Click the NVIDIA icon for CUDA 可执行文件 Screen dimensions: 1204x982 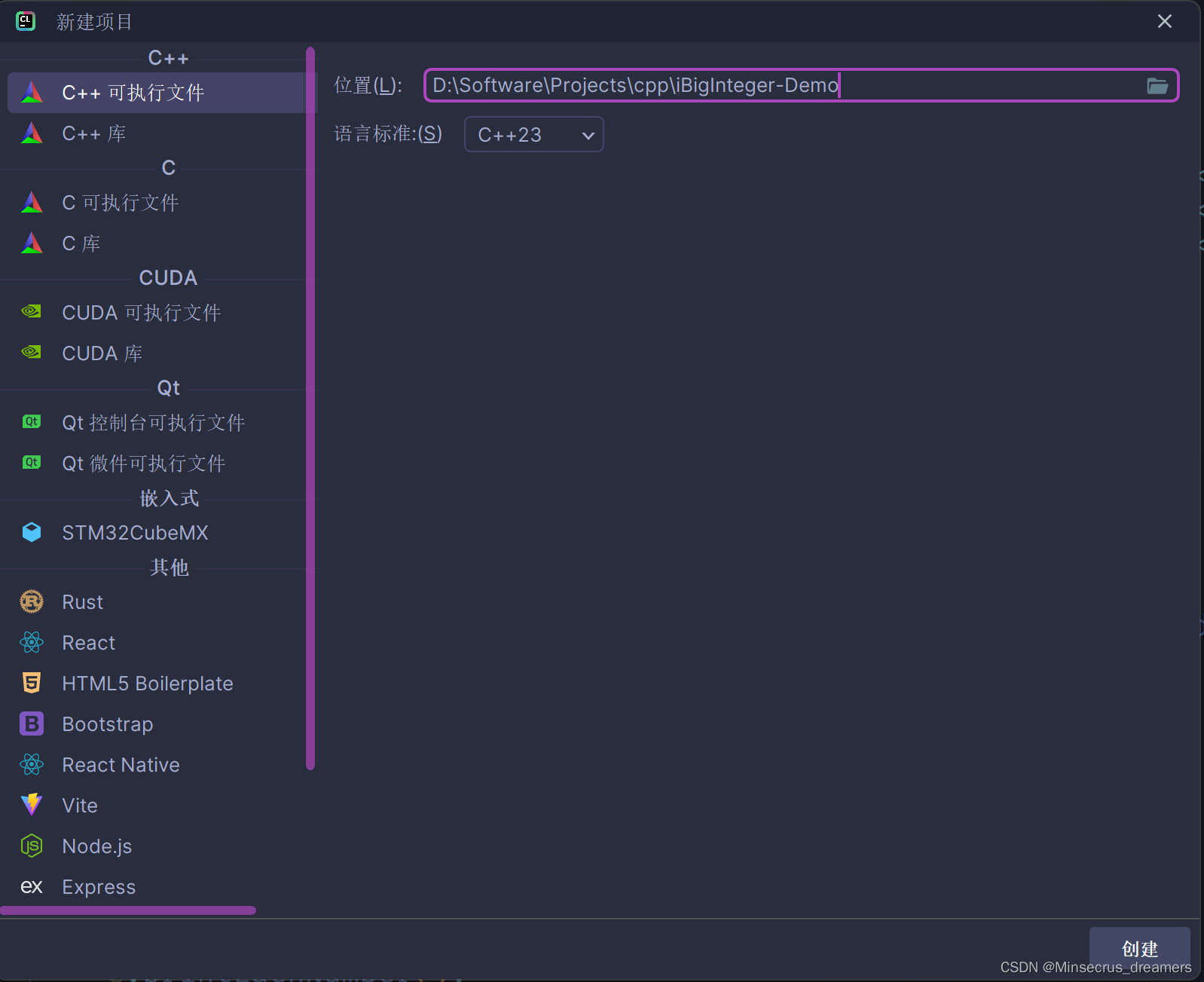tap(32, 311)
